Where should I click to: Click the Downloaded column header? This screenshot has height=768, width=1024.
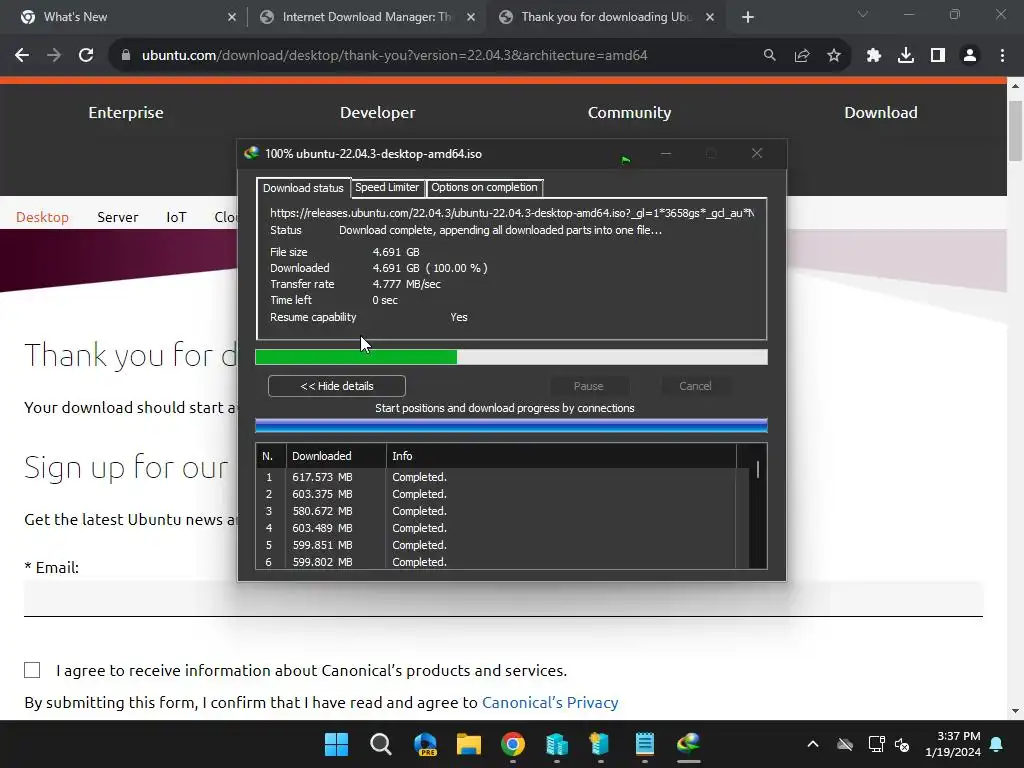click(336, 456)
